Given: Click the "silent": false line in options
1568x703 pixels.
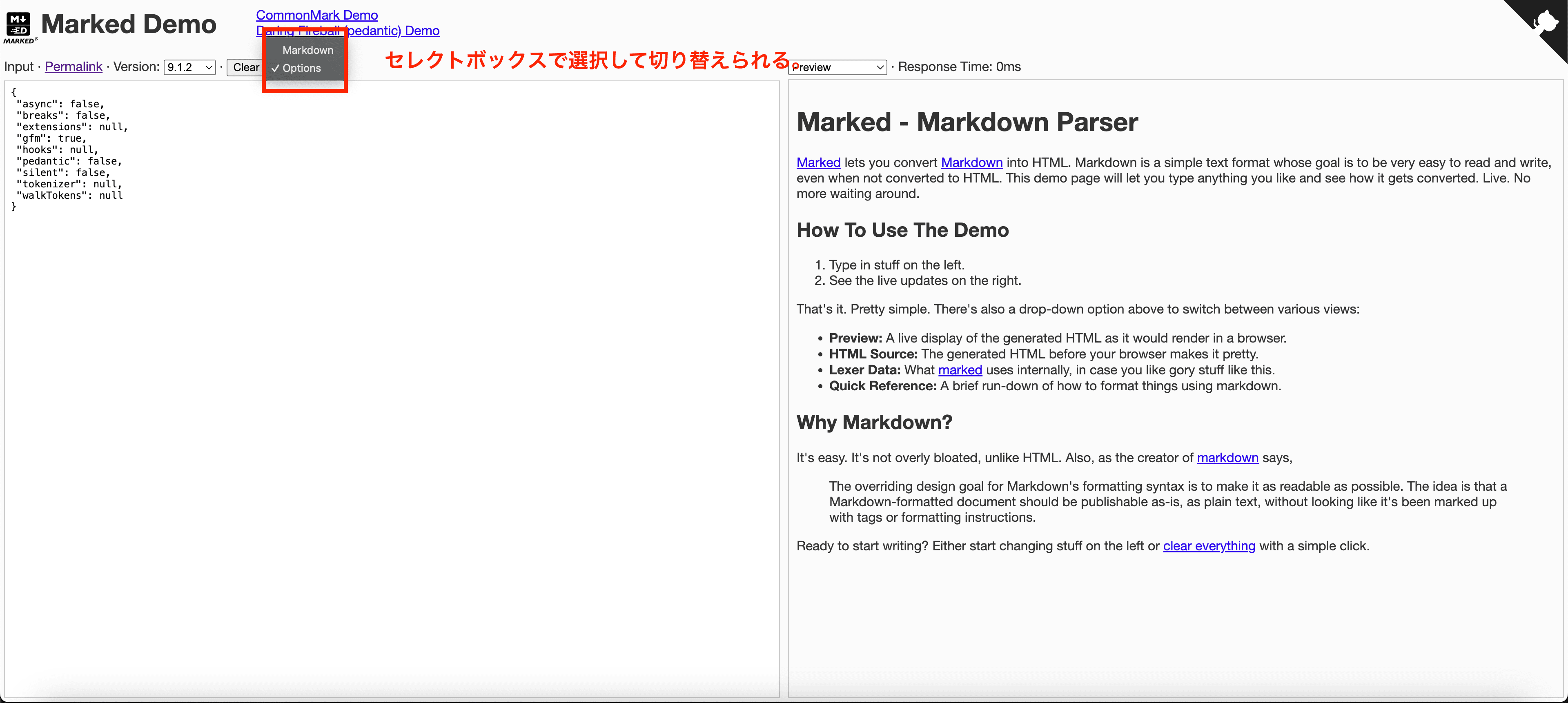Looking at the screenshot, I should coord(63,173).
